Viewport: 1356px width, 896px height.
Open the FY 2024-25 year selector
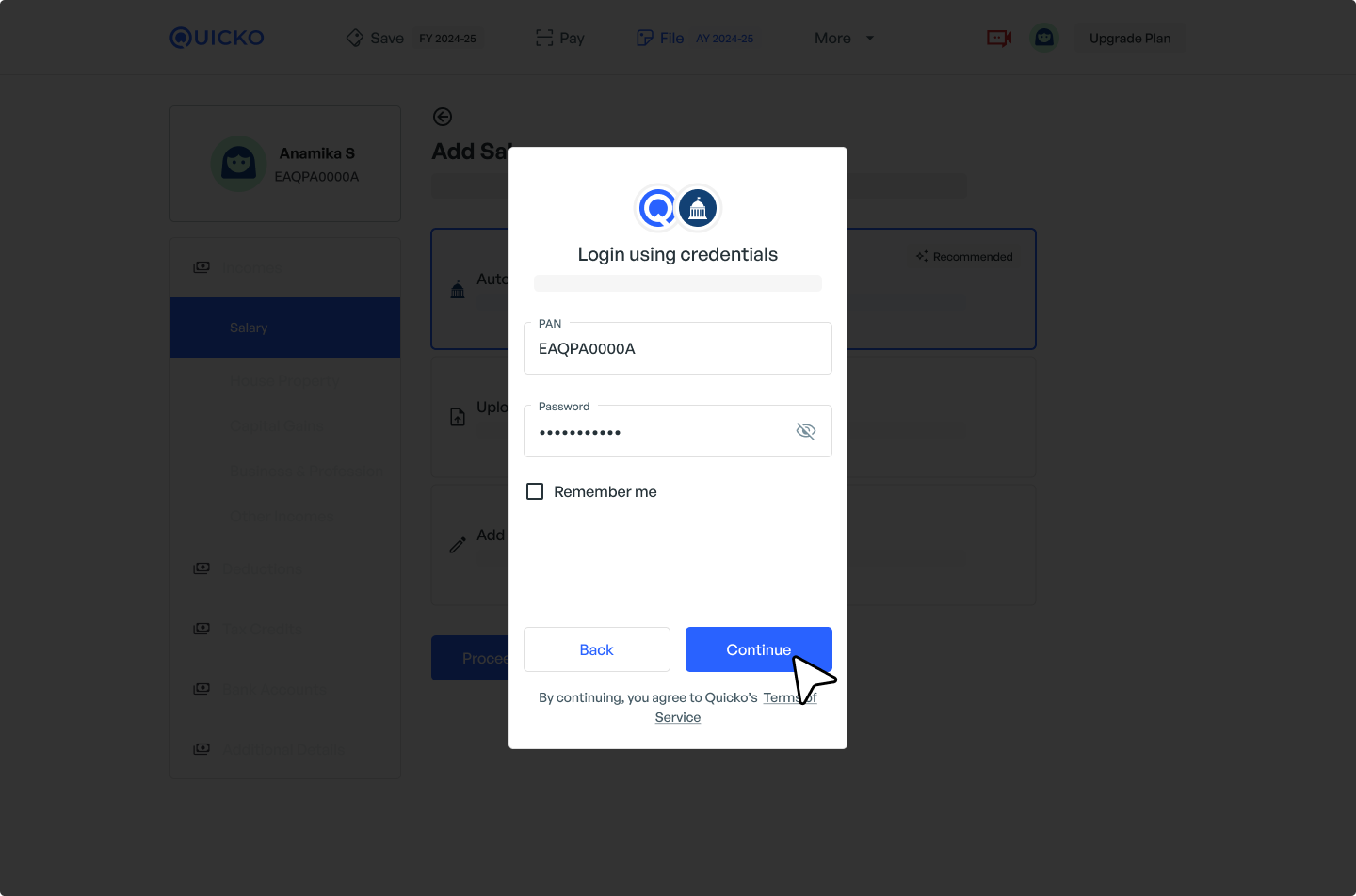448,39
